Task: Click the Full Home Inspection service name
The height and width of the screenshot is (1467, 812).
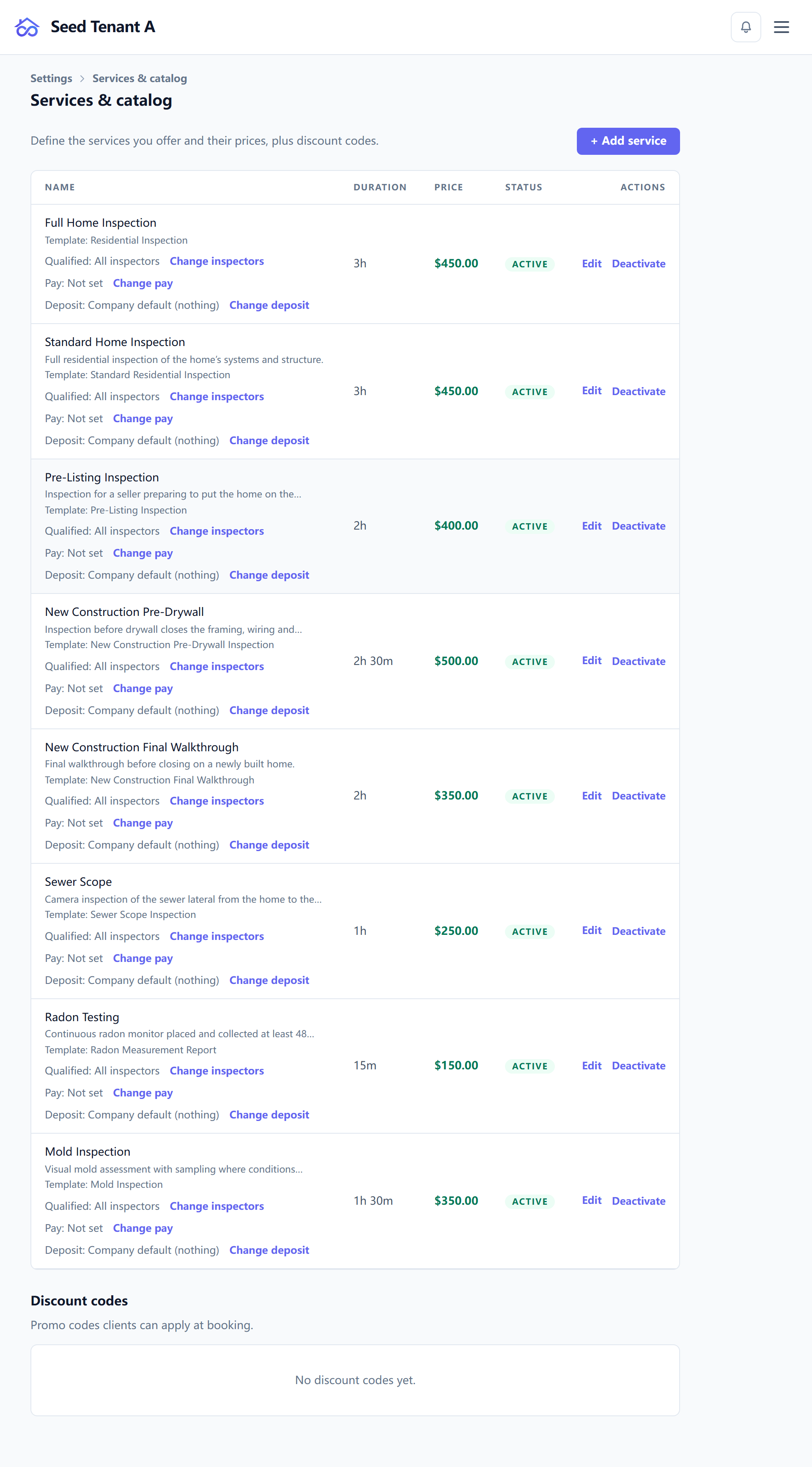Action: [x=101, y=223]
